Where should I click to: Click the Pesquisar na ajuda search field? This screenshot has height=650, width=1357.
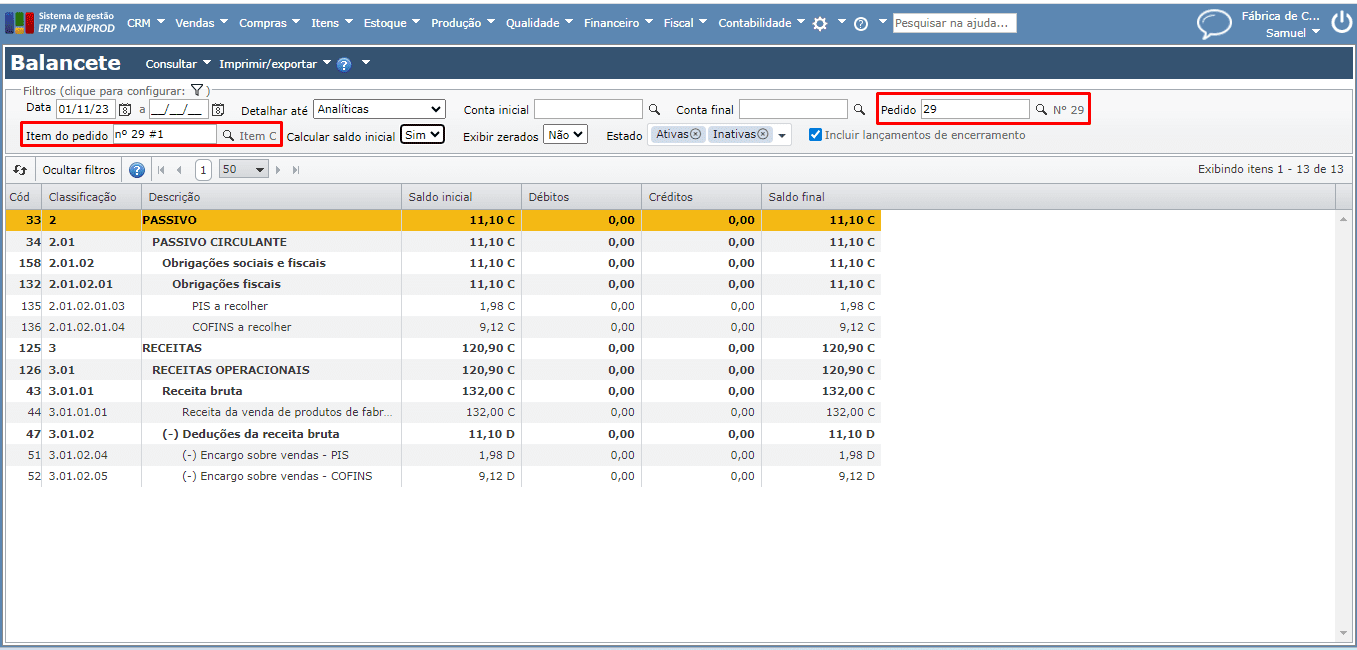pyautogui.click(x=954, y=23)
